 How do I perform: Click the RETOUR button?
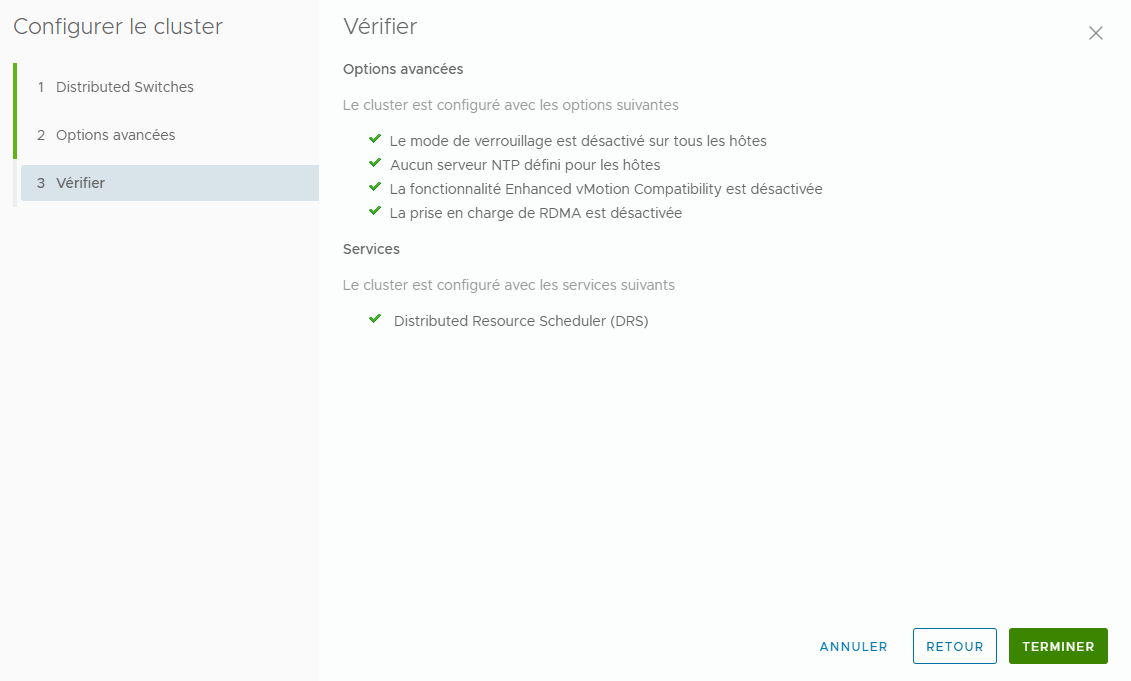pyautogui.click(x=954, y=646)
